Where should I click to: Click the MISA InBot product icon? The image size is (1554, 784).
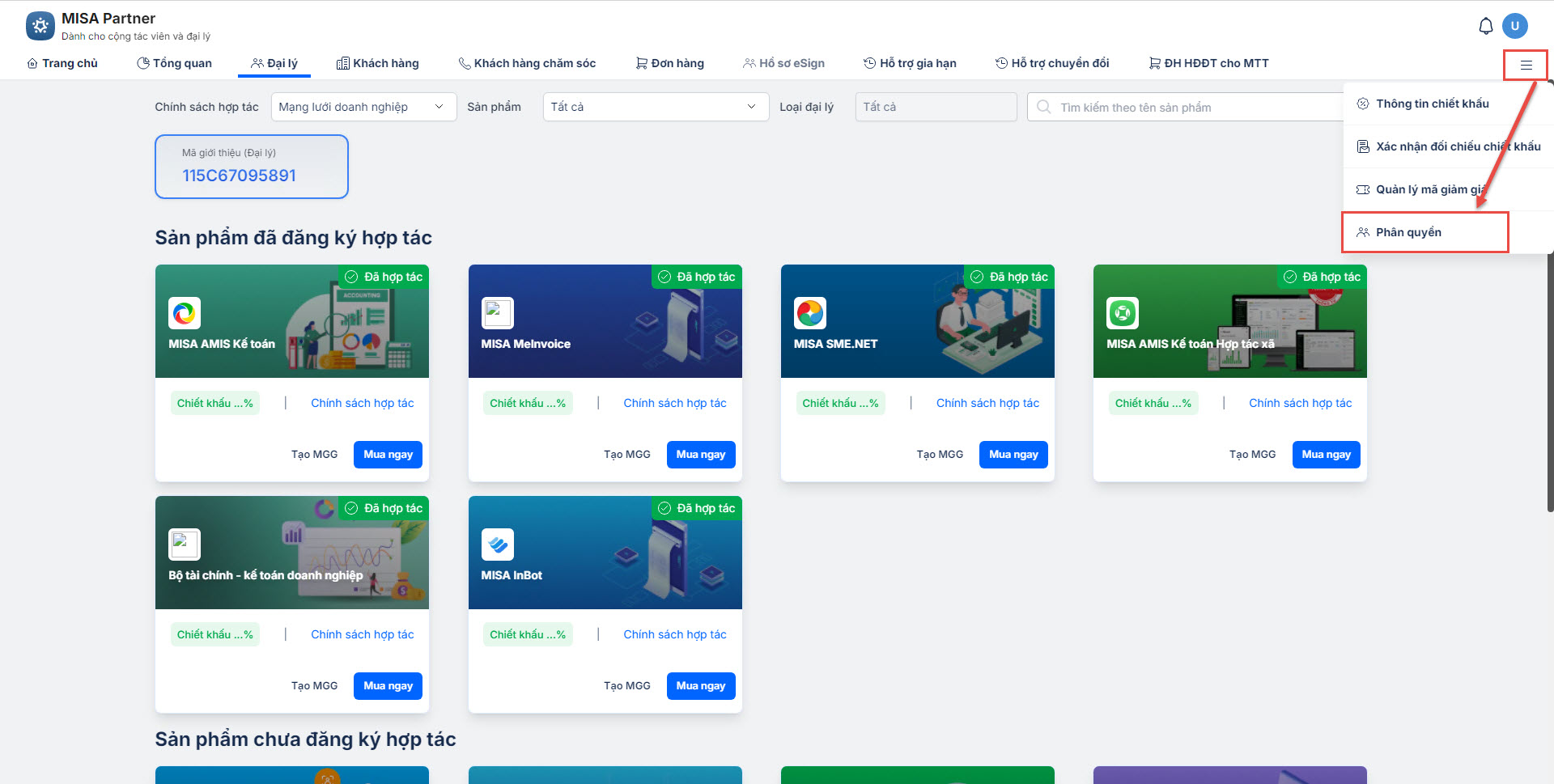498,545
